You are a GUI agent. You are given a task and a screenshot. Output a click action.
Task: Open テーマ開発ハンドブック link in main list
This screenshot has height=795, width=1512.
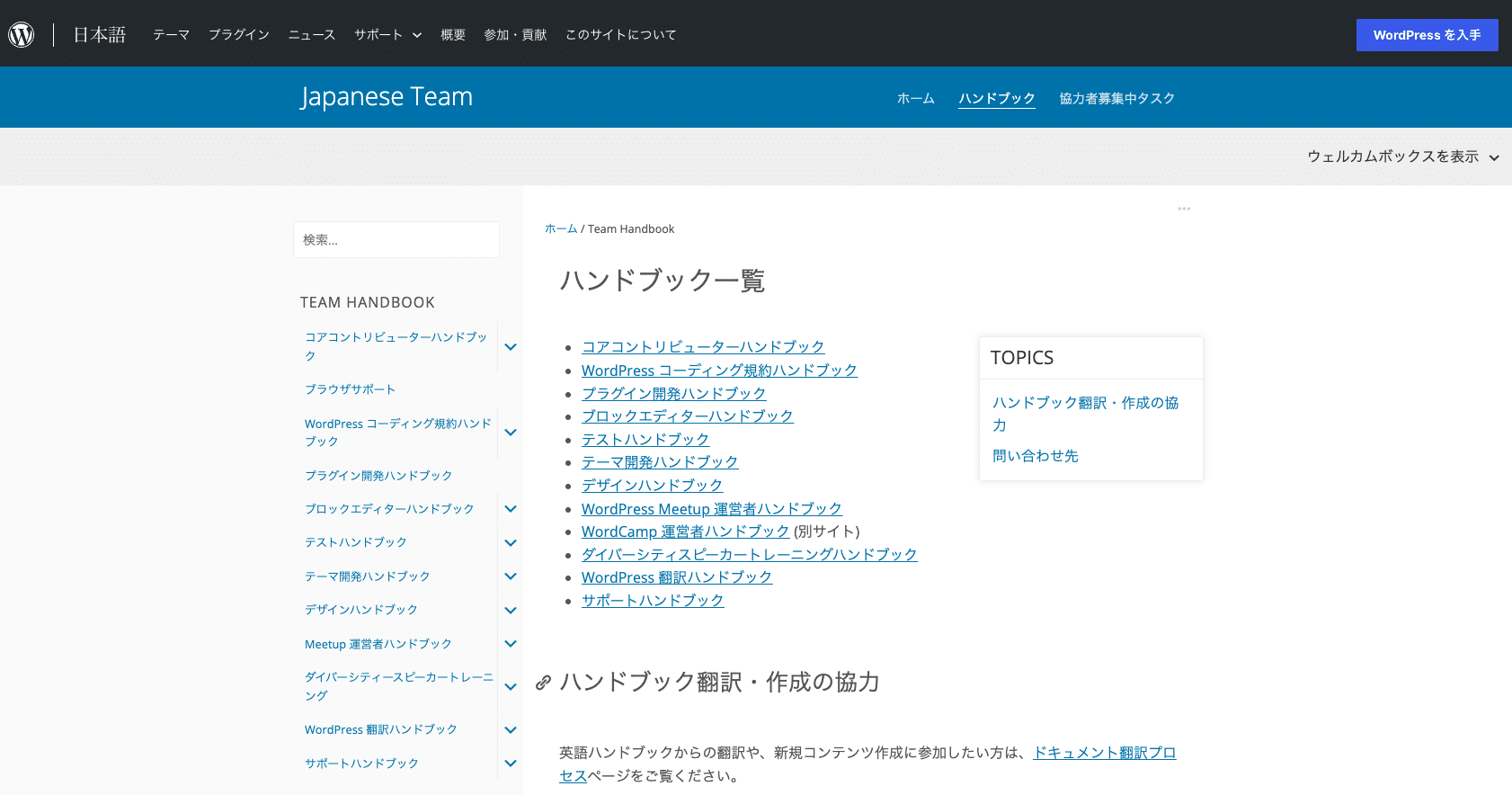tap(660, 462)
